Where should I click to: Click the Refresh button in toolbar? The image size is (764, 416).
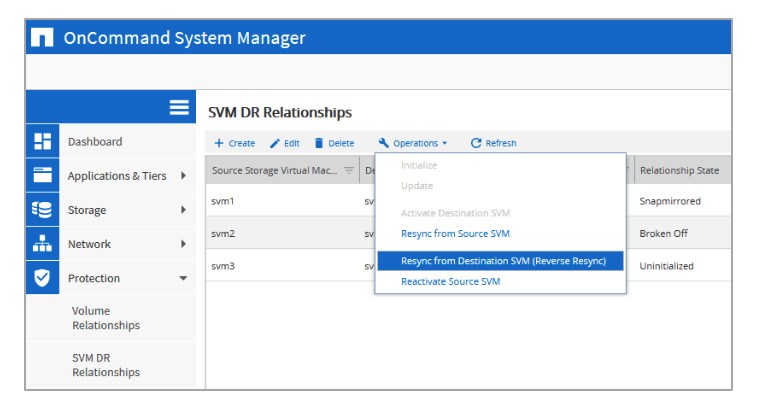point(493,143)
